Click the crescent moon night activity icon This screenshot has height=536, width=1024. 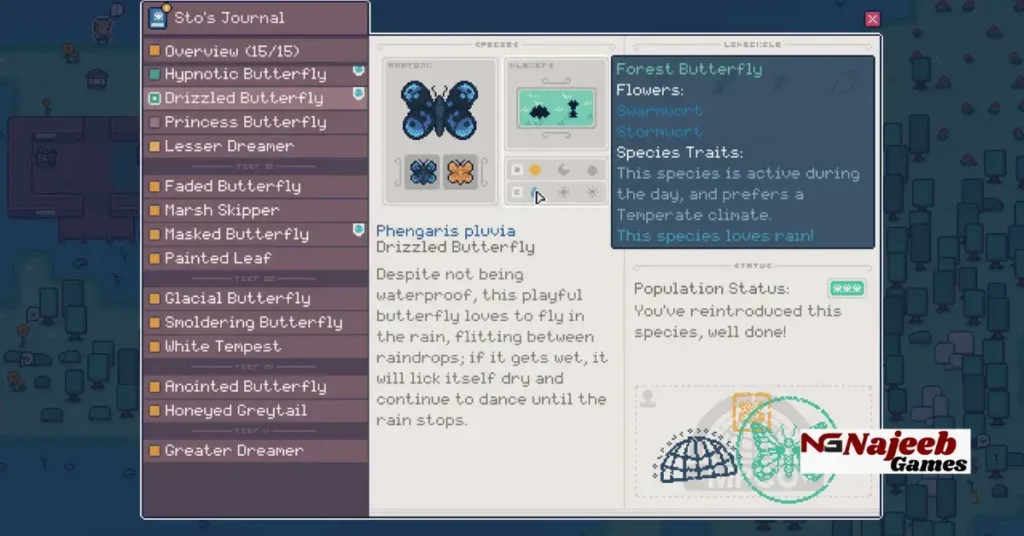564,170
